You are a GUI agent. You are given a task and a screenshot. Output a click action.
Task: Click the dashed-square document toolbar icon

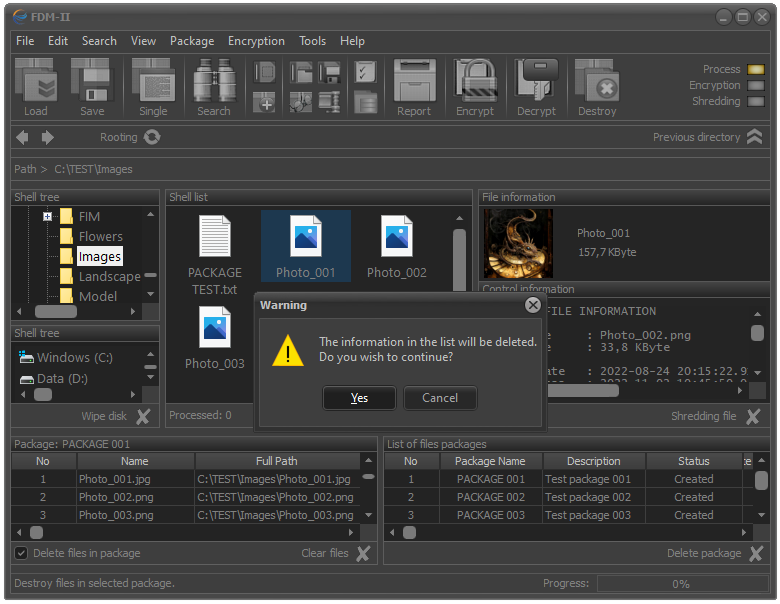click(265, 72)
